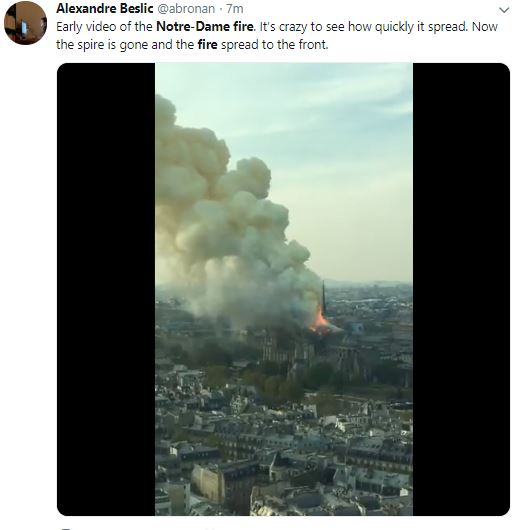Click the left black letterbox bar of video

click(x=106, y=289)
